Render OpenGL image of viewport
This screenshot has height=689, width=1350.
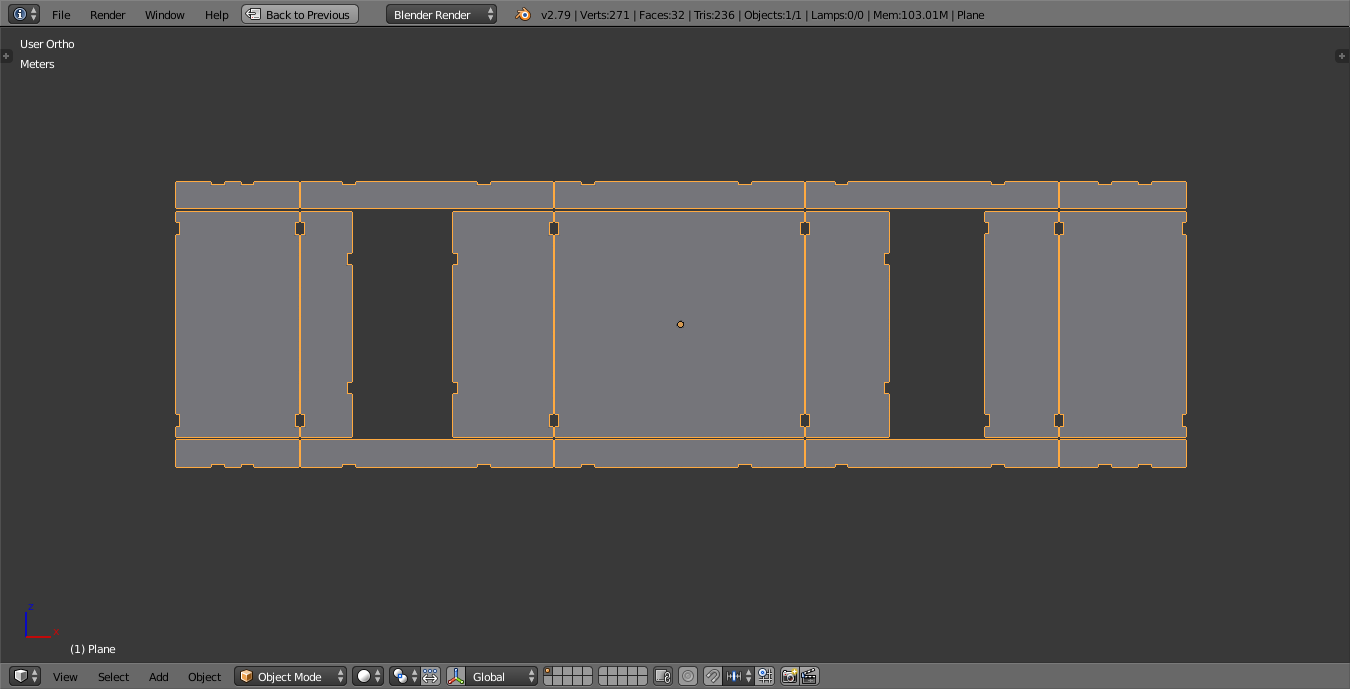tap(789, 677)
